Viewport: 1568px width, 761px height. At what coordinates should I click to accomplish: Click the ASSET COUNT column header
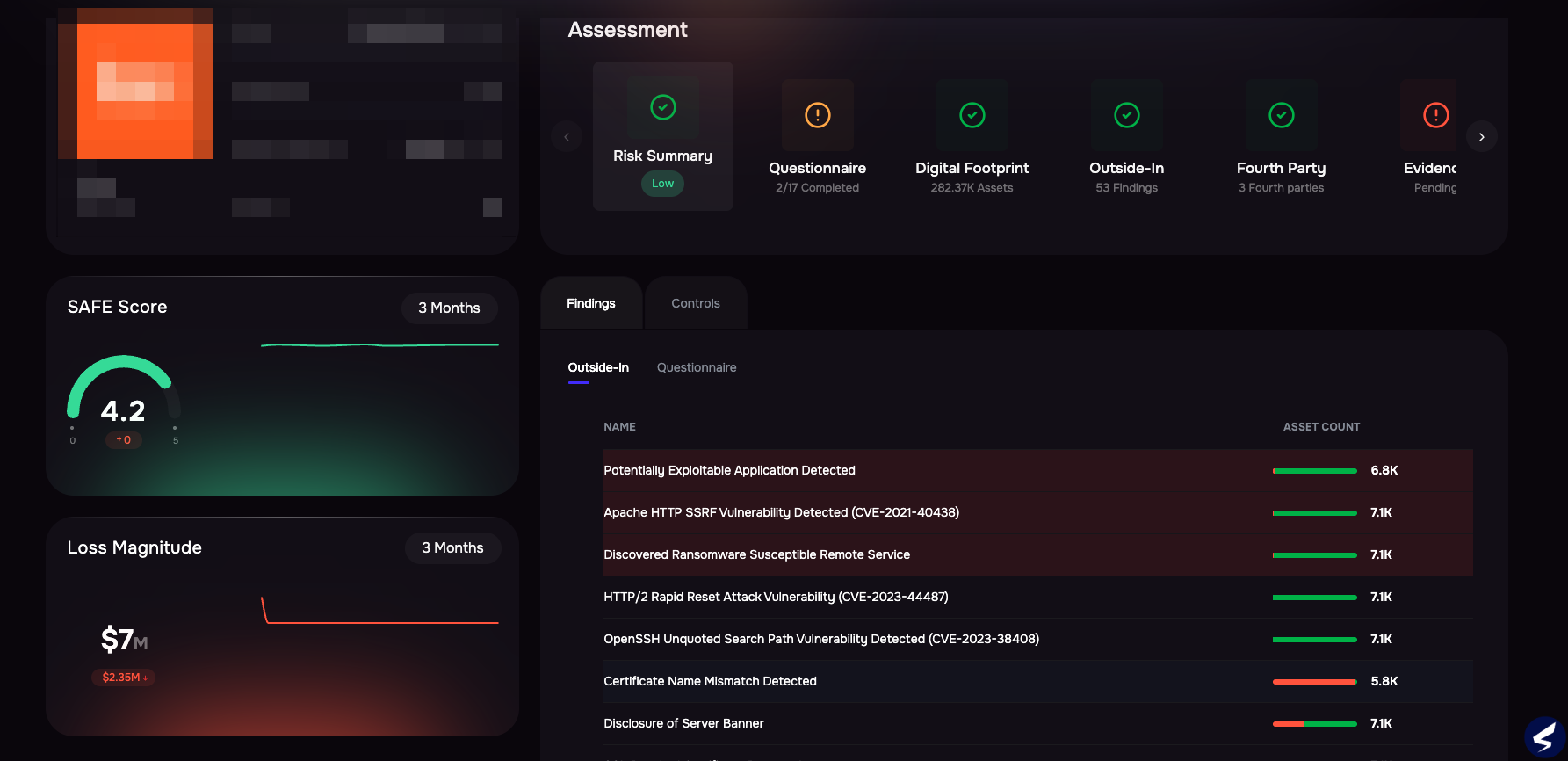tap(1322, 427)
